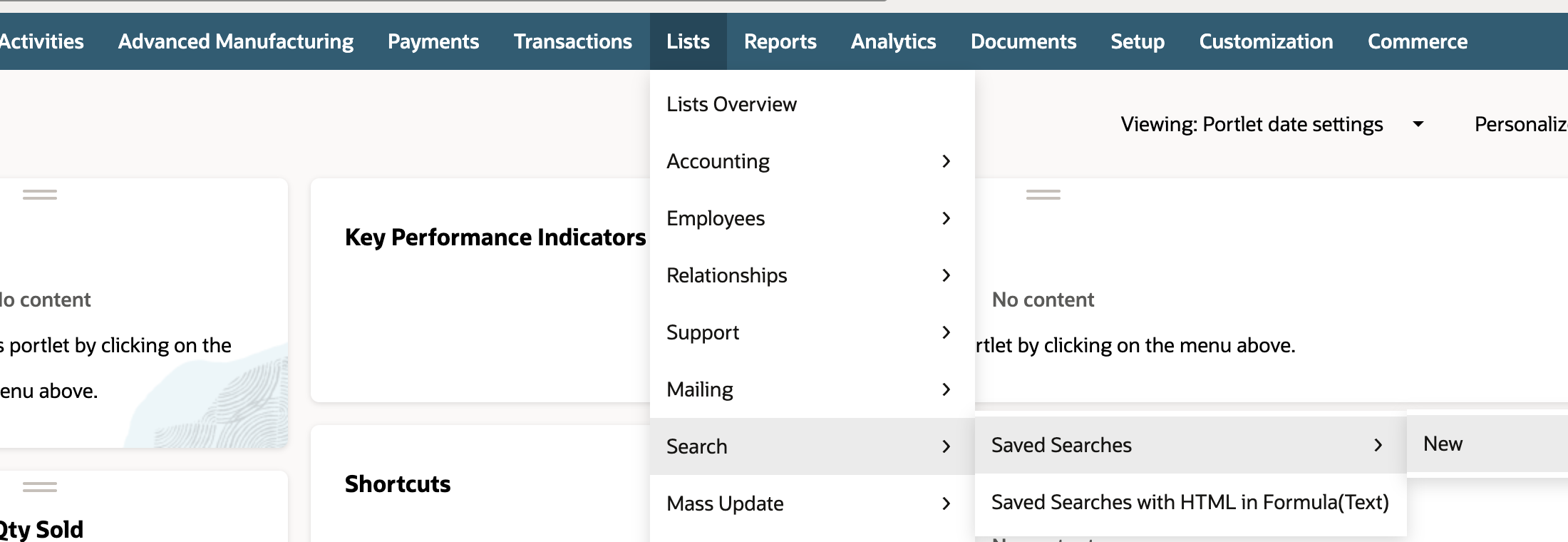The height and width of the screenshot is (542, 1568).
Task: Open the Setup menu
Action: (1138, 41)
